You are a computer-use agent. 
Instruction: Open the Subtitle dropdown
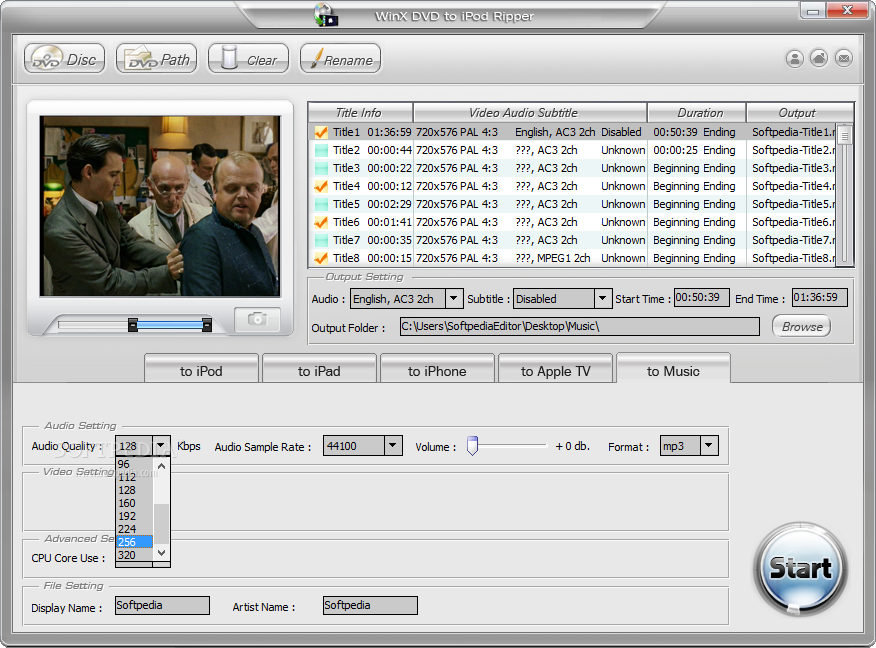[x=602, y=299]
